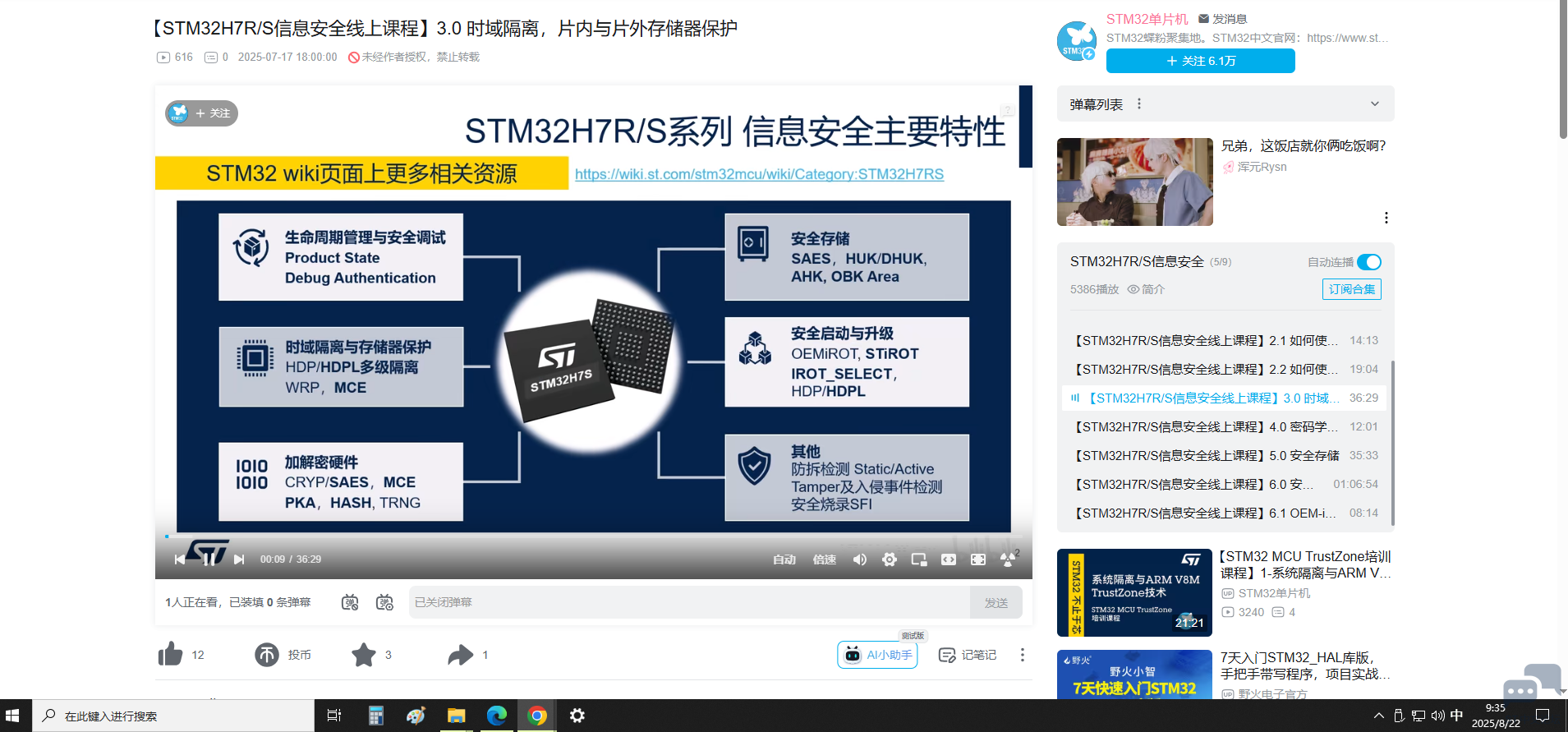Switch player to widescreen mode

tap(949, 559)
